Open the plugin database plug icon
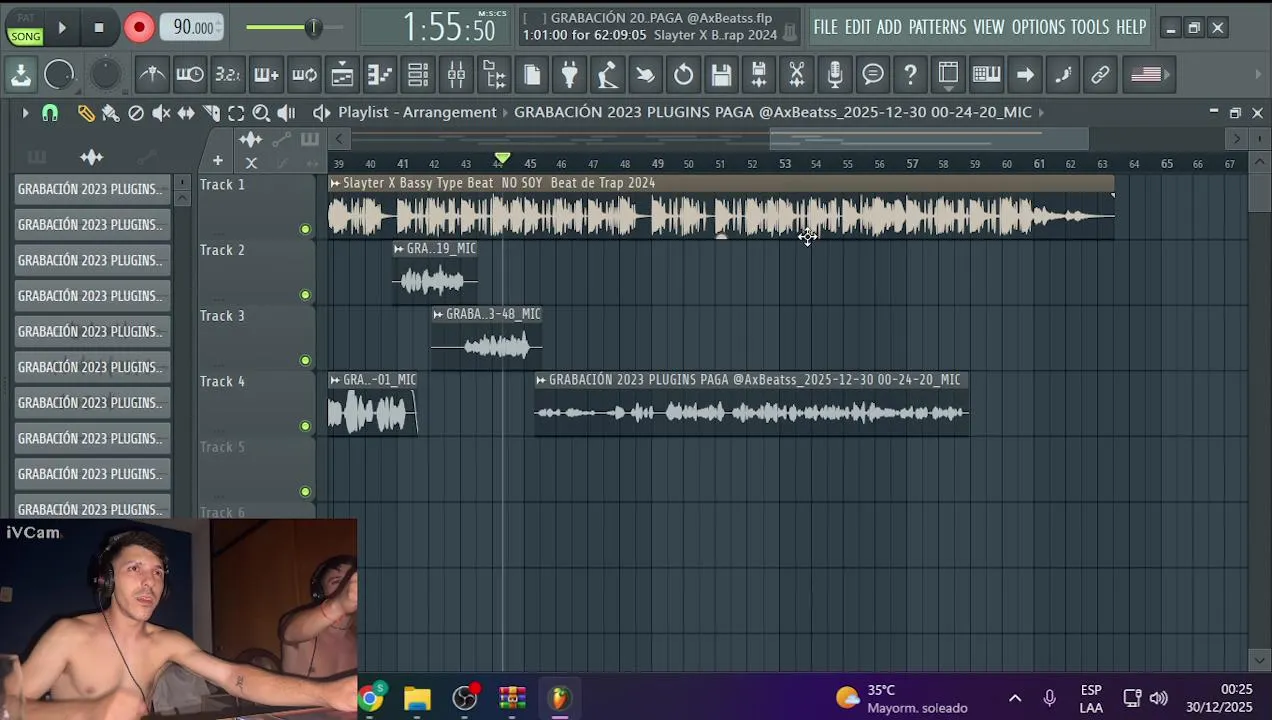1272x720 pixels. coord(570,74)
